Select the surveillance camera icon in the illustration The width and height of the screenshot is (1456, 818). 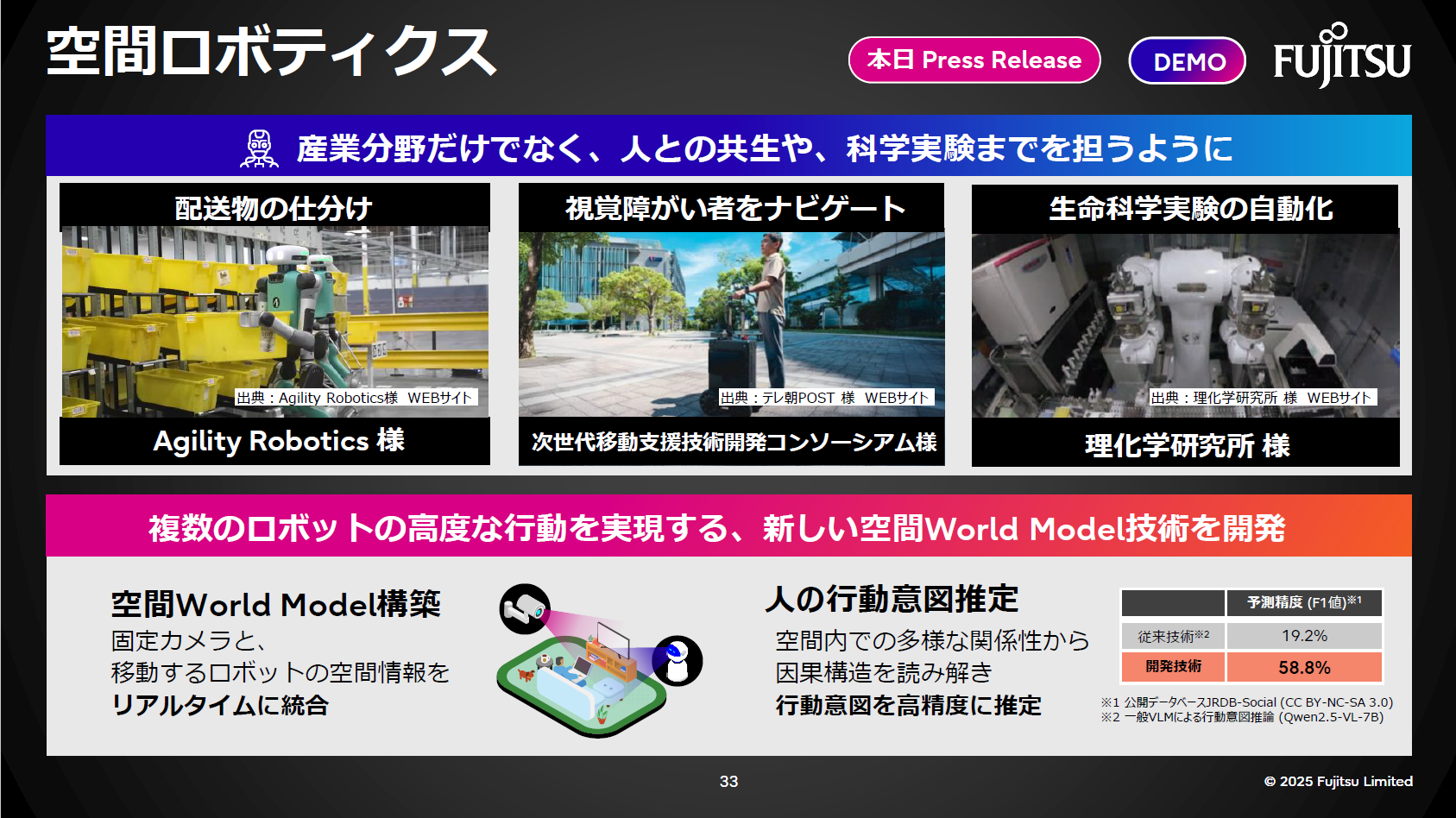[x=526, y=608]
